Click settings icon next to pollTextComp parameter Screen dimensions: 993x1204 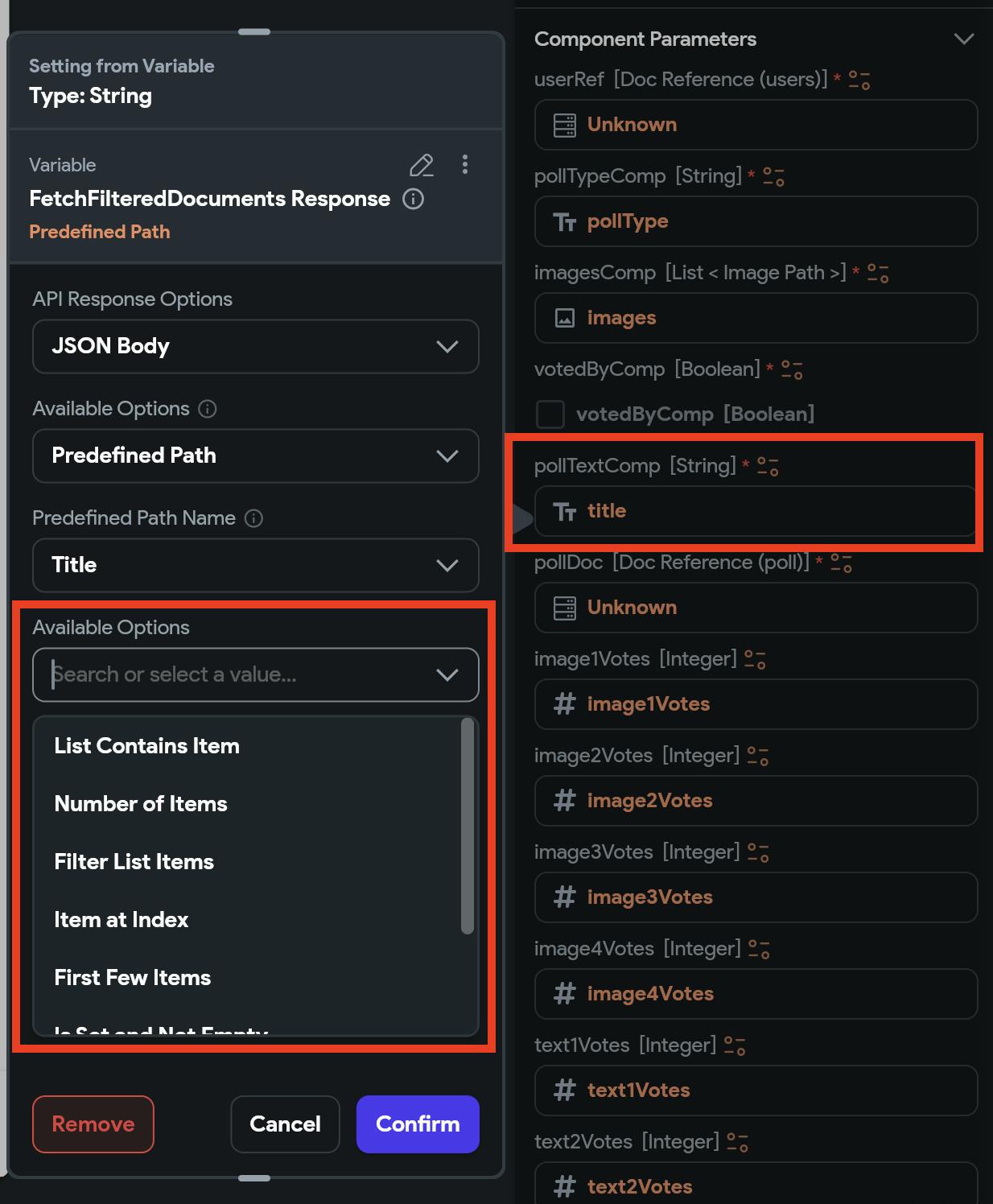pos(768,466)
